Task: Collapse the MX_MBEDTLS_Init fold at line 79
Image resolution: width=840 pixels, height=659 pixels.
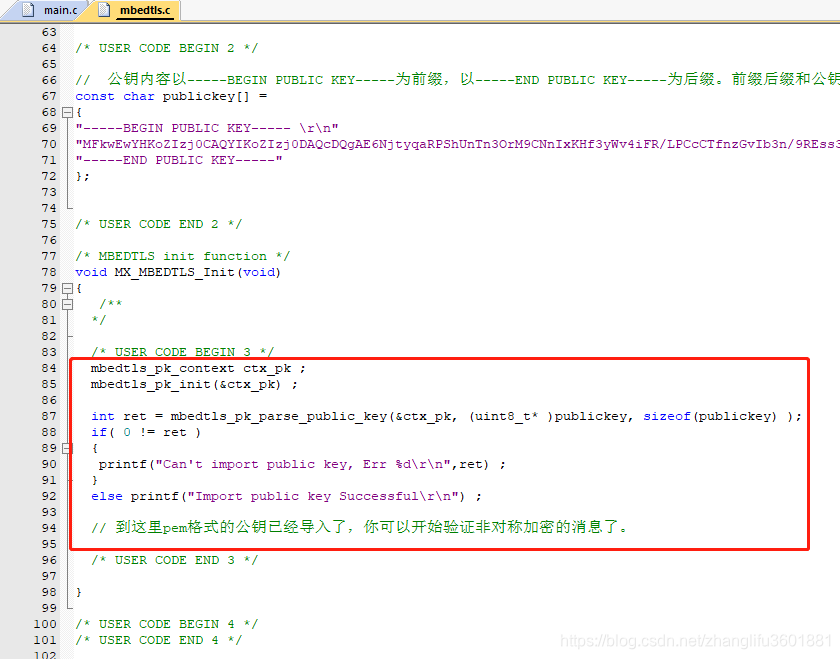Action: 68,288
